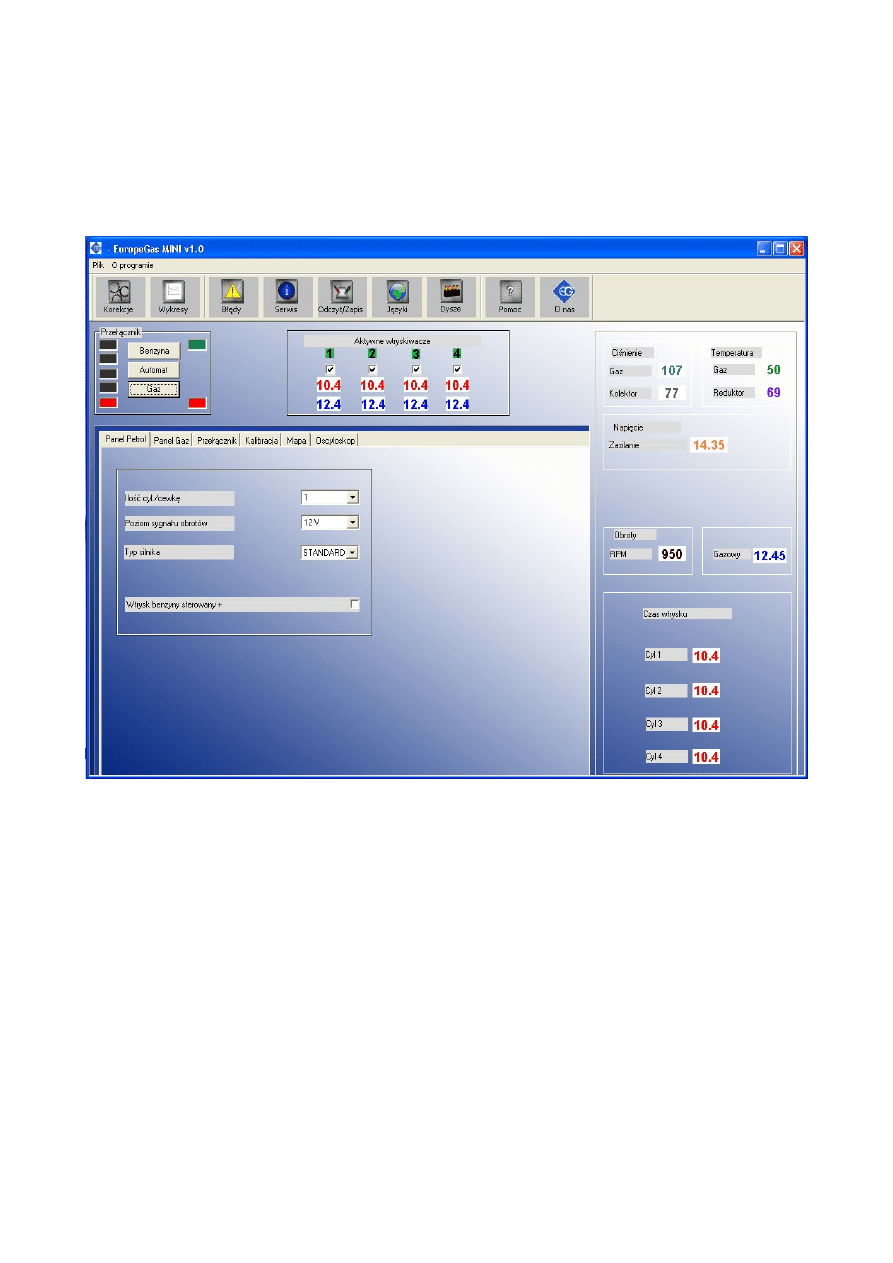Screen dimensions: 893x1263
Task: Open the Języki globe icon
Action: point(397,296)
